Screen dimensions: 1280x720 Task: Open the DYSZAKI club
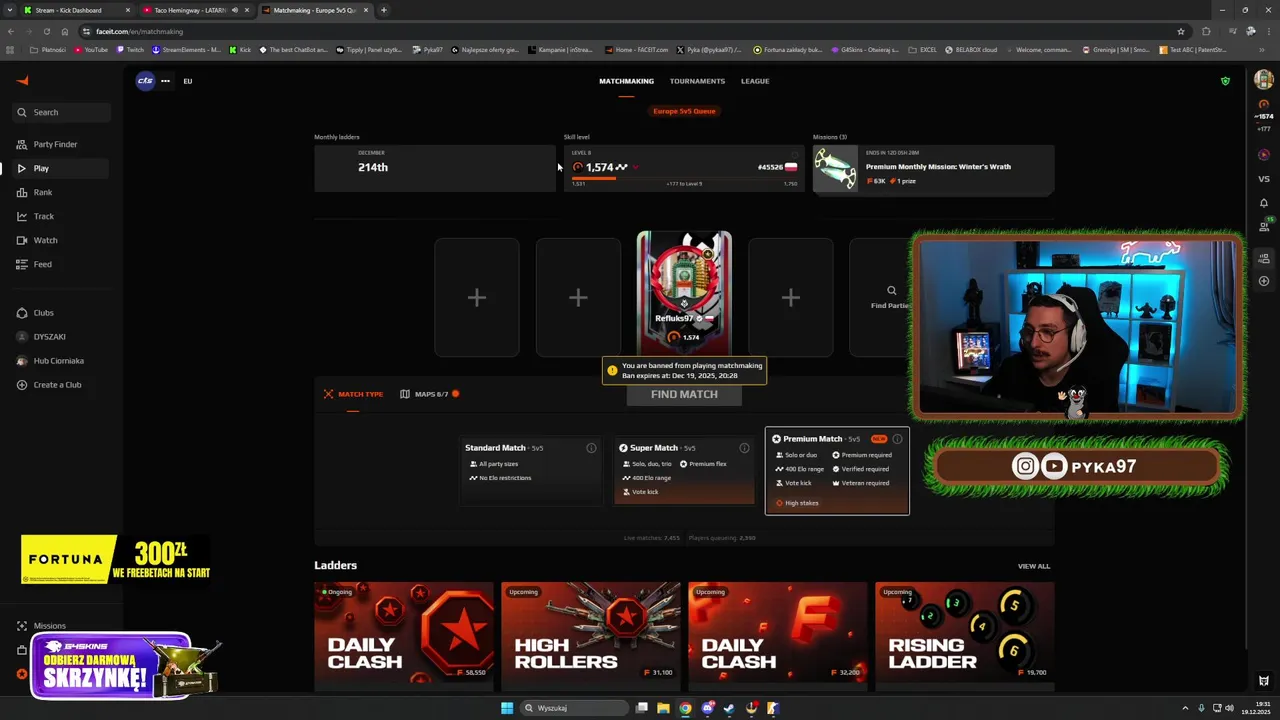[60, 337]
